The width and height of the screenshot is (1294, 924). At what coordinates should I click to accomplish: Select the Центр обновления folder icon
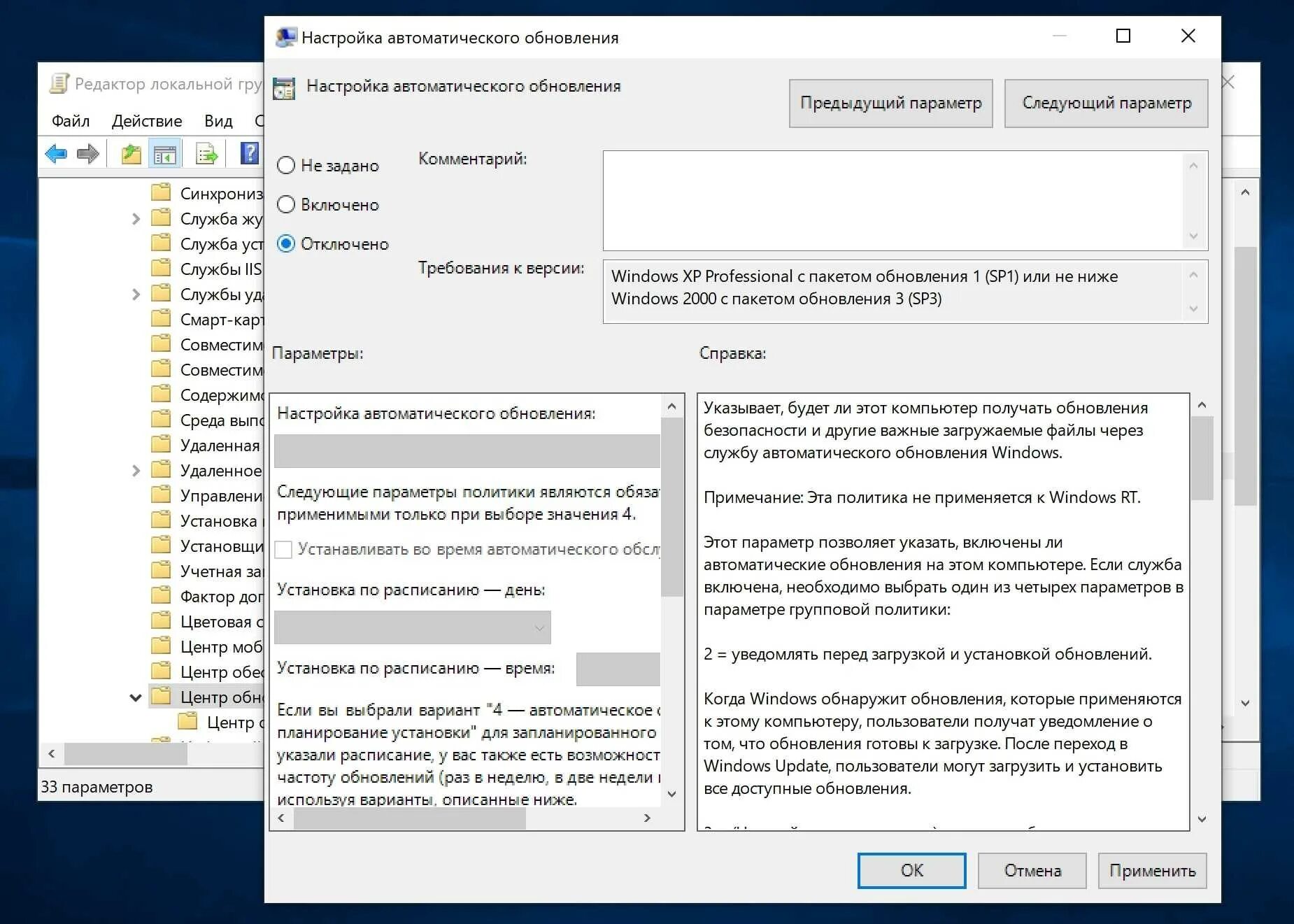point(161,697)
